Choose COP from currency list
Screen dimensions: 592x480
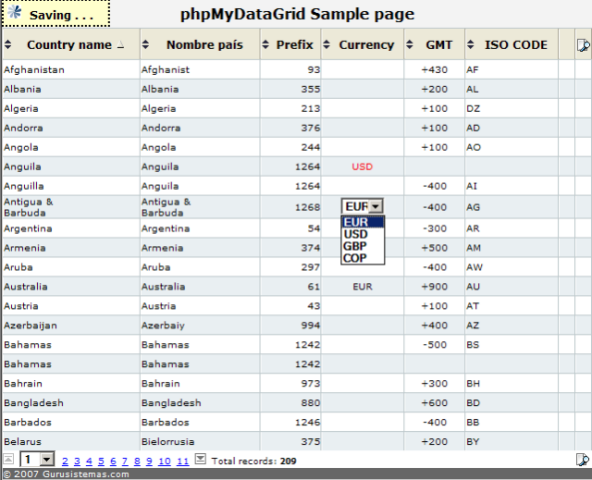pyautogui.click(x=355, y=258)
